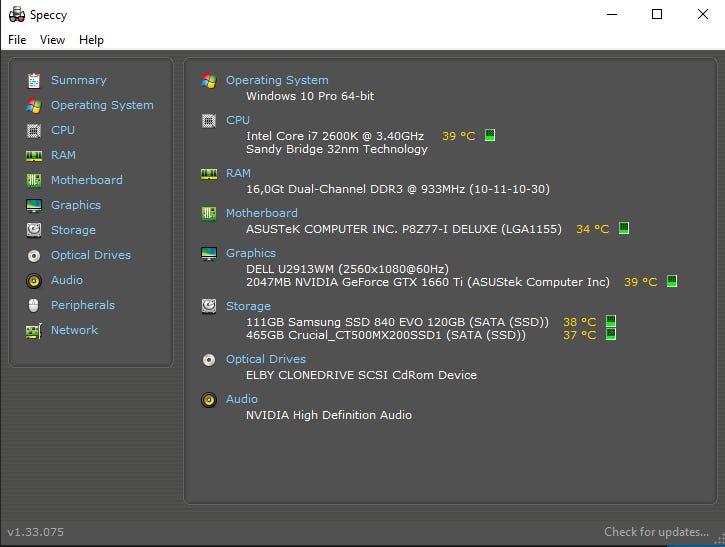Click the Windows 10 Pro 64-bit text

[310, 96]
